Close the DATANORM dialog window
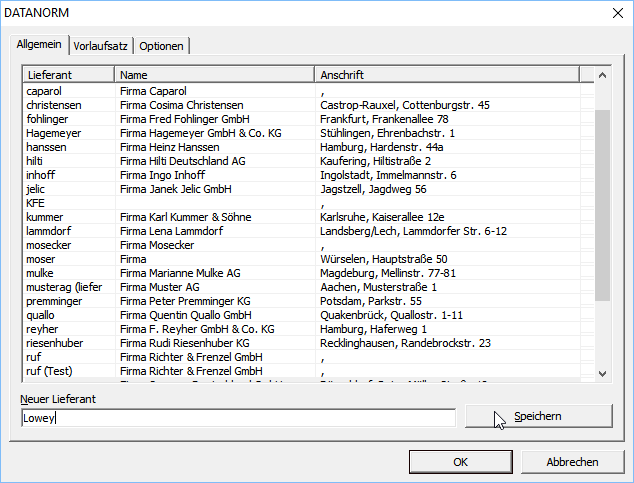The image size is (634, 483). point(614,12)
